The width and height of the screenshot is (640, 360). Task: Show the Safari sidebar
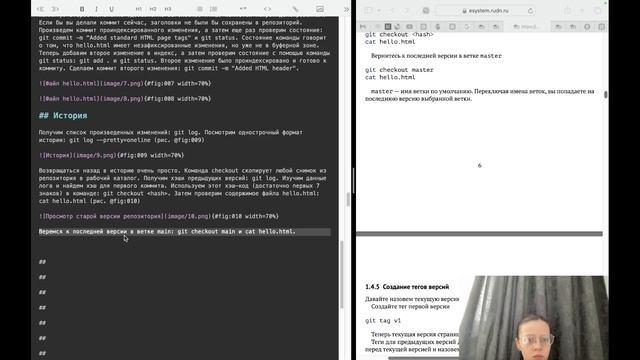pyautogui.click(x=368, y=10)
